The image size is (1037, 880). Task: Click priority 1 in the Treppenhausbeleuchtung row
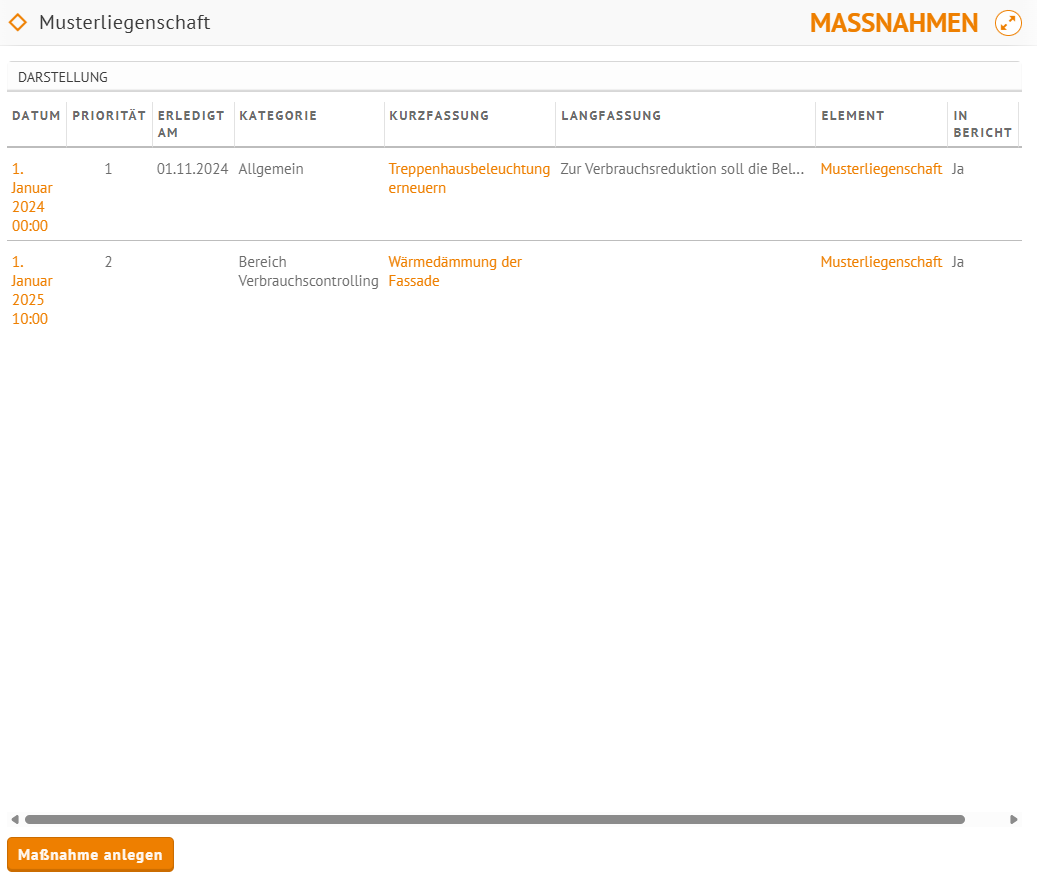108,169
